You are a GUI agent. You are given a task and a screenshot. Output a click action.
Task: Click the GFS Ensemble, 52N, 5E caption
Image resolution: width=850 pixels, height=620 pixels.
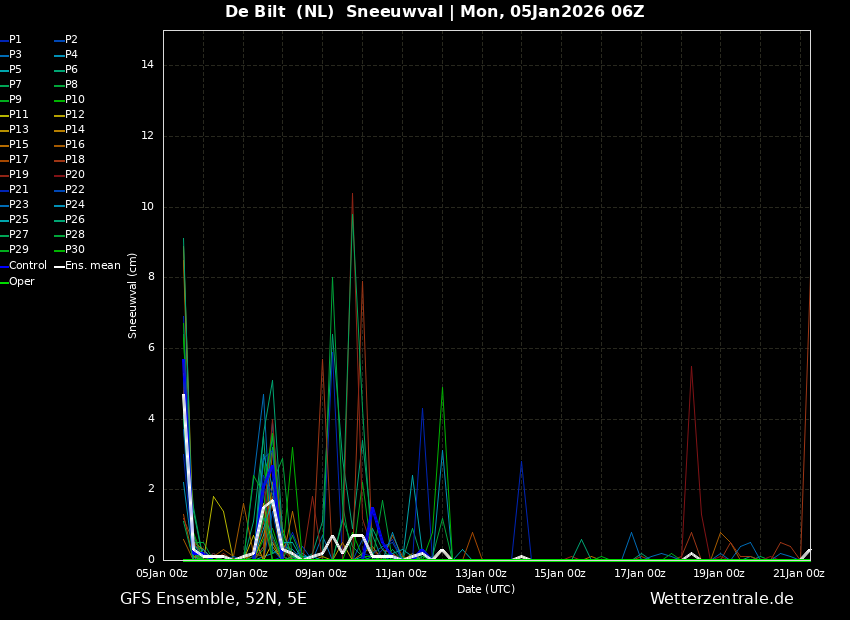point(213,599)
